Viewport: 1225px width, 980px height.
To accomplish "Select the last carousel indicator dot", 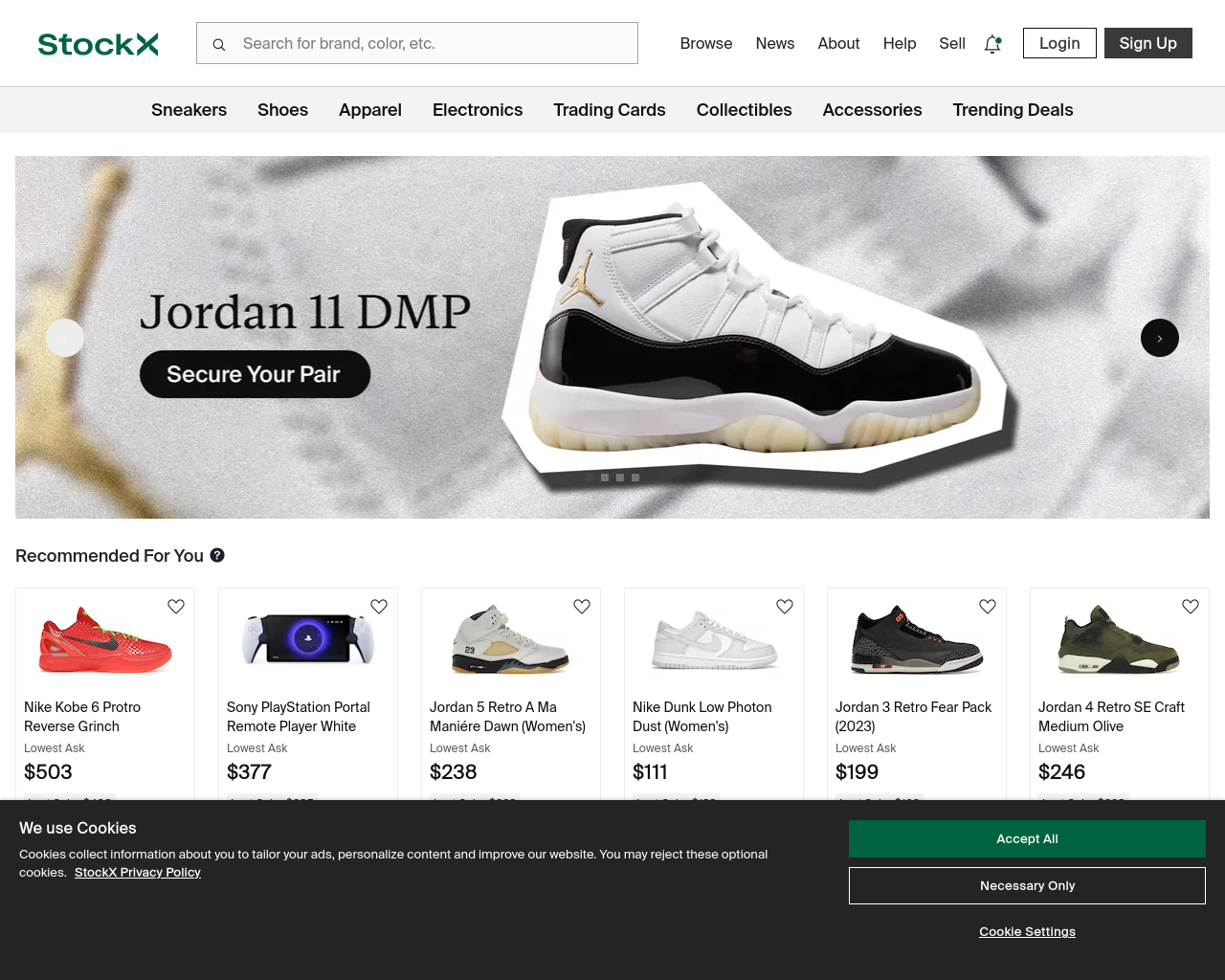I will (635, 478).
